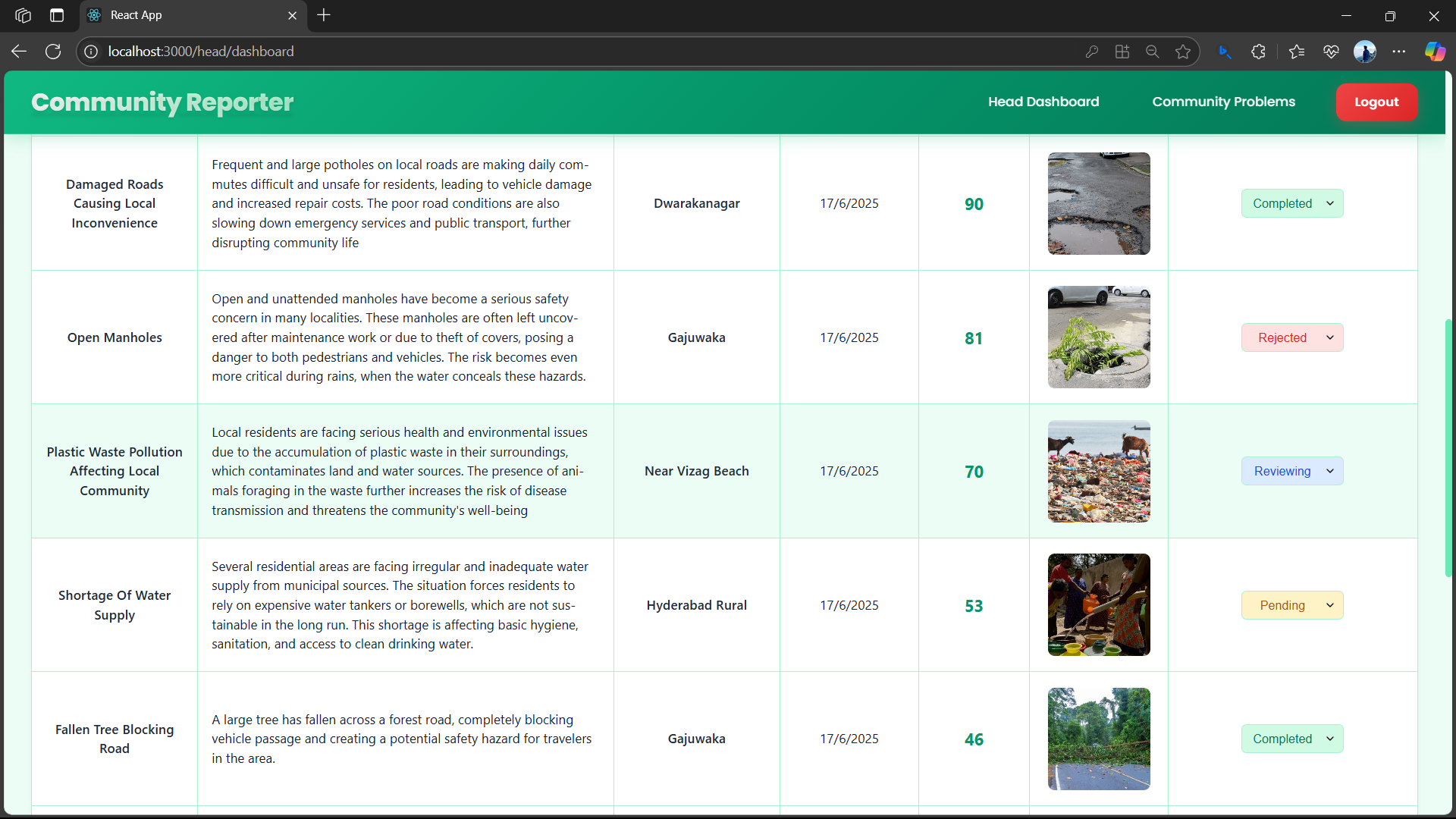Open the tab actions menu icon
This screenshot has width=1456, height=819.
tap(57, 15)
